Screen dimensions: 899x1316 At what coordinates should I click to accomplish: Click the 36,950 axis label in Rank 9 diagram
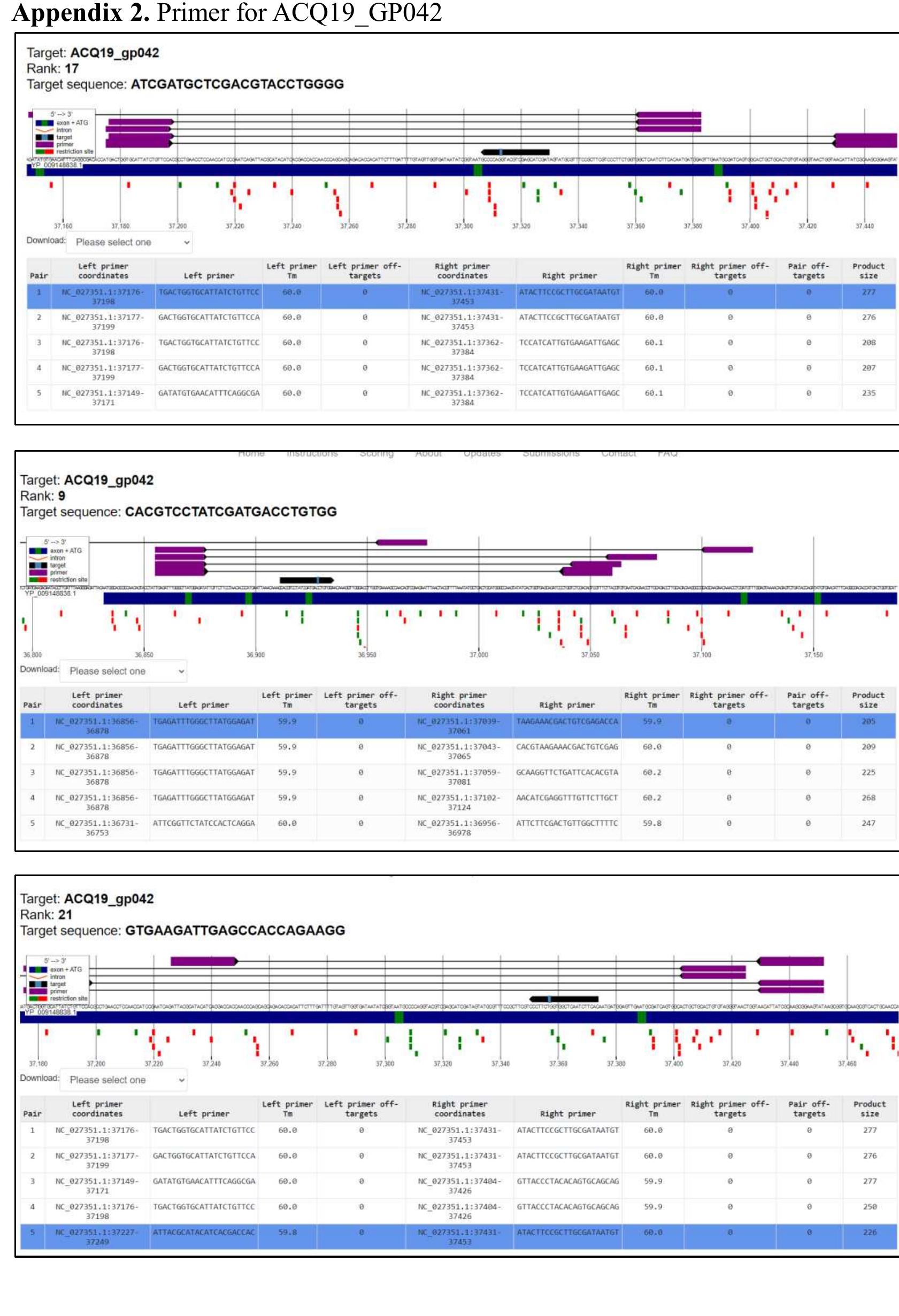367,655
